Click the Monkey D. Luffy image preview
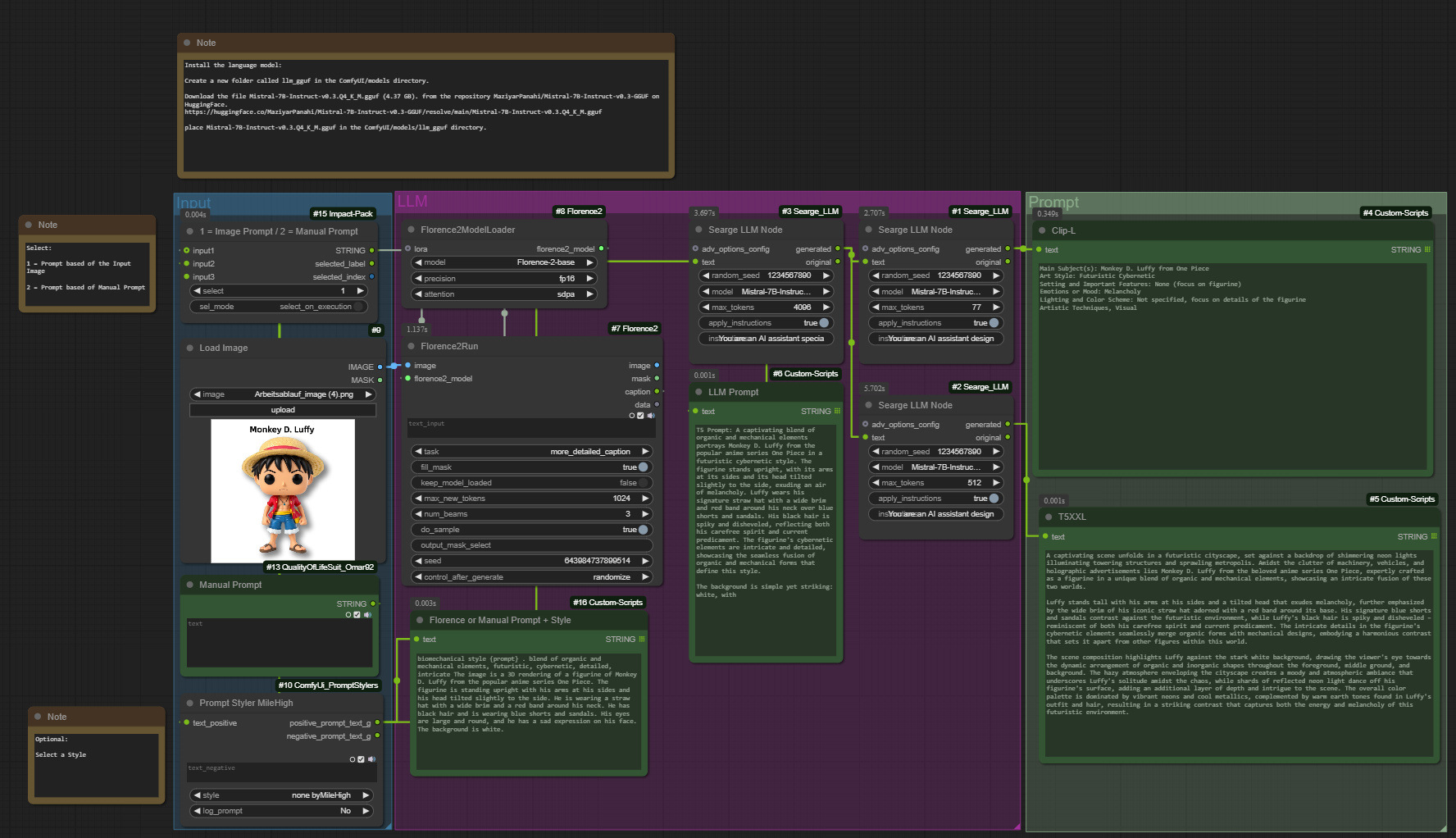Image resolution: width=1456 pixels, height=838 pixels. [283, 490]
